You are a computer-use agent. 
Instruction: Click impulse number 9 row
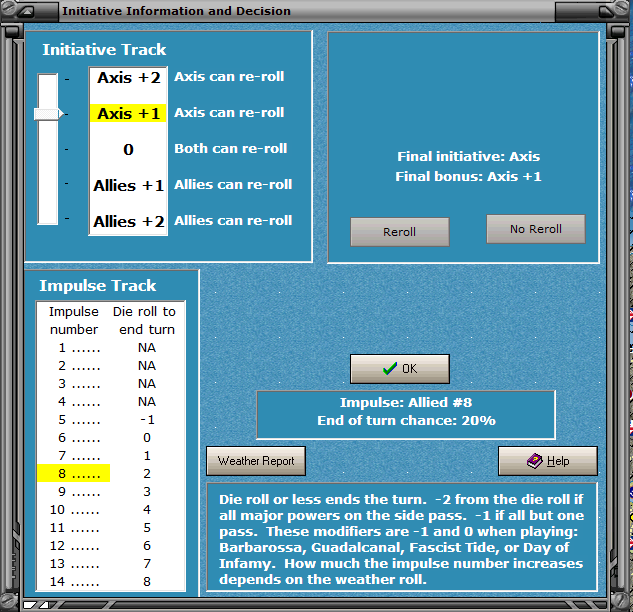111,491
